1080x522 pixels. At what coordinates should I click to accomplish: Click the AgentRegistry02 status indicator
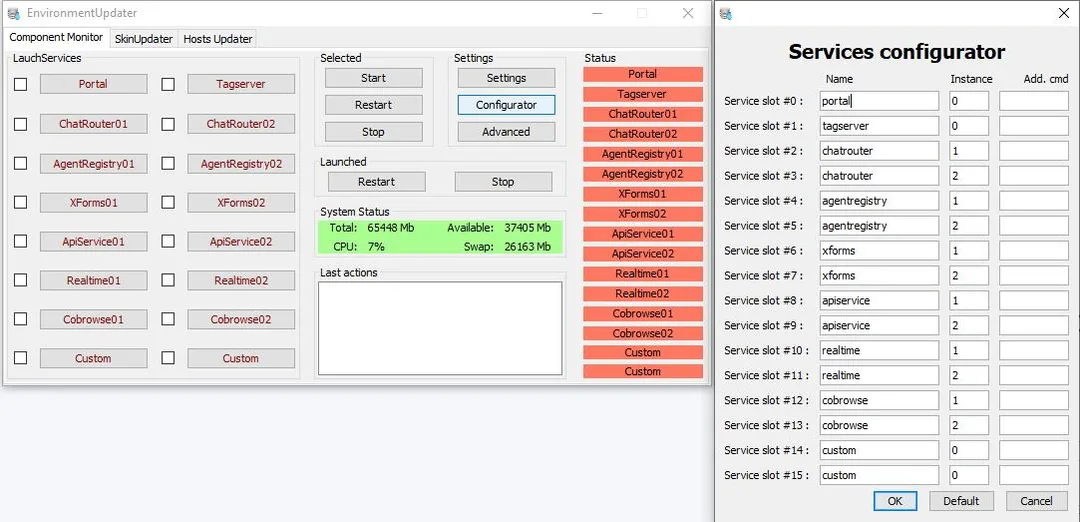click(x=643, y=174)
